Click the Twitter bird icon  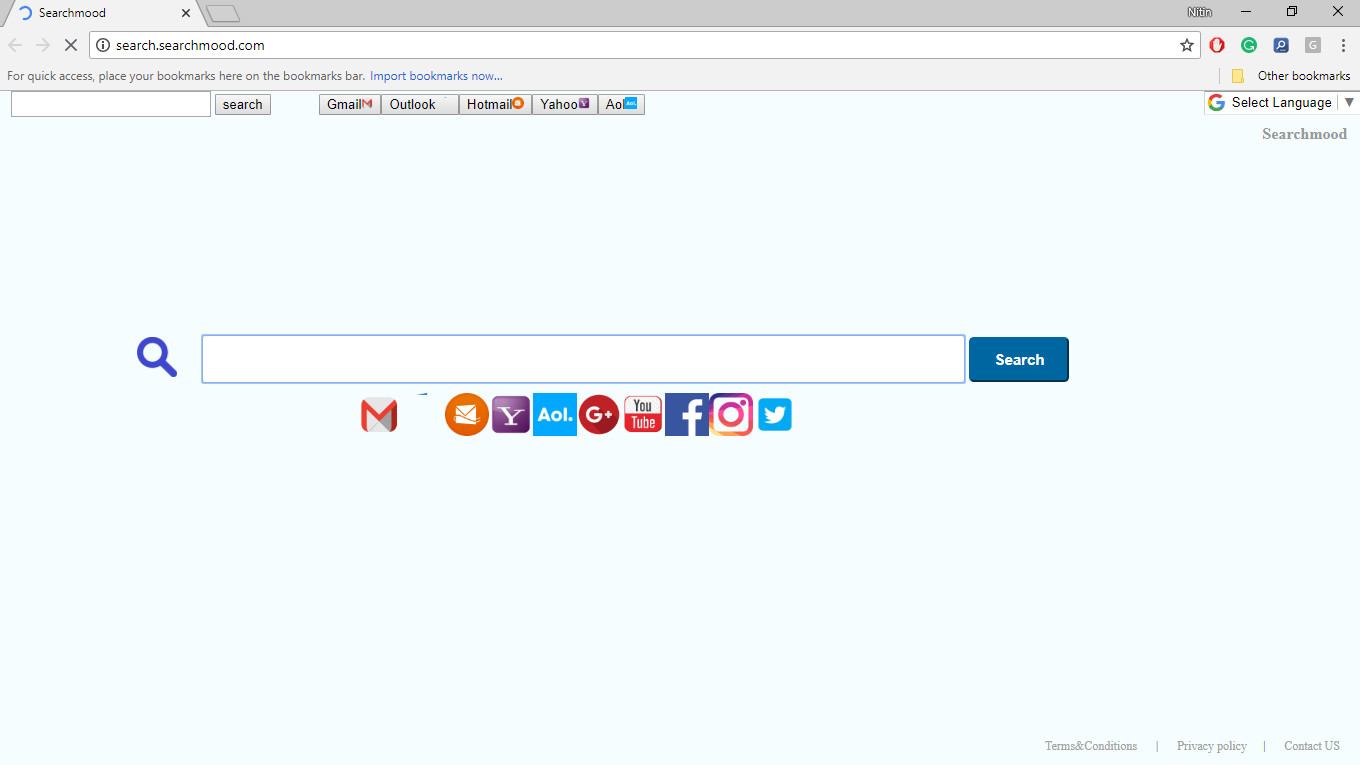(x=775, y=414)
